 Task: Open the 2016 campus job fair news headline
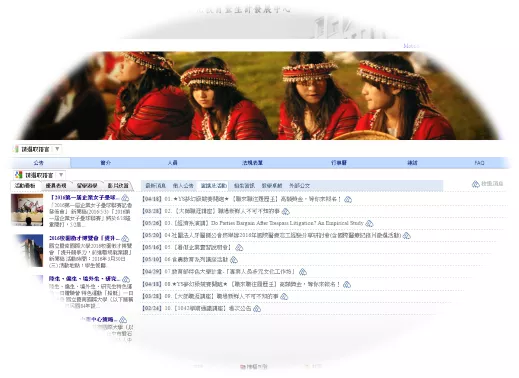[x=84, y=238]
